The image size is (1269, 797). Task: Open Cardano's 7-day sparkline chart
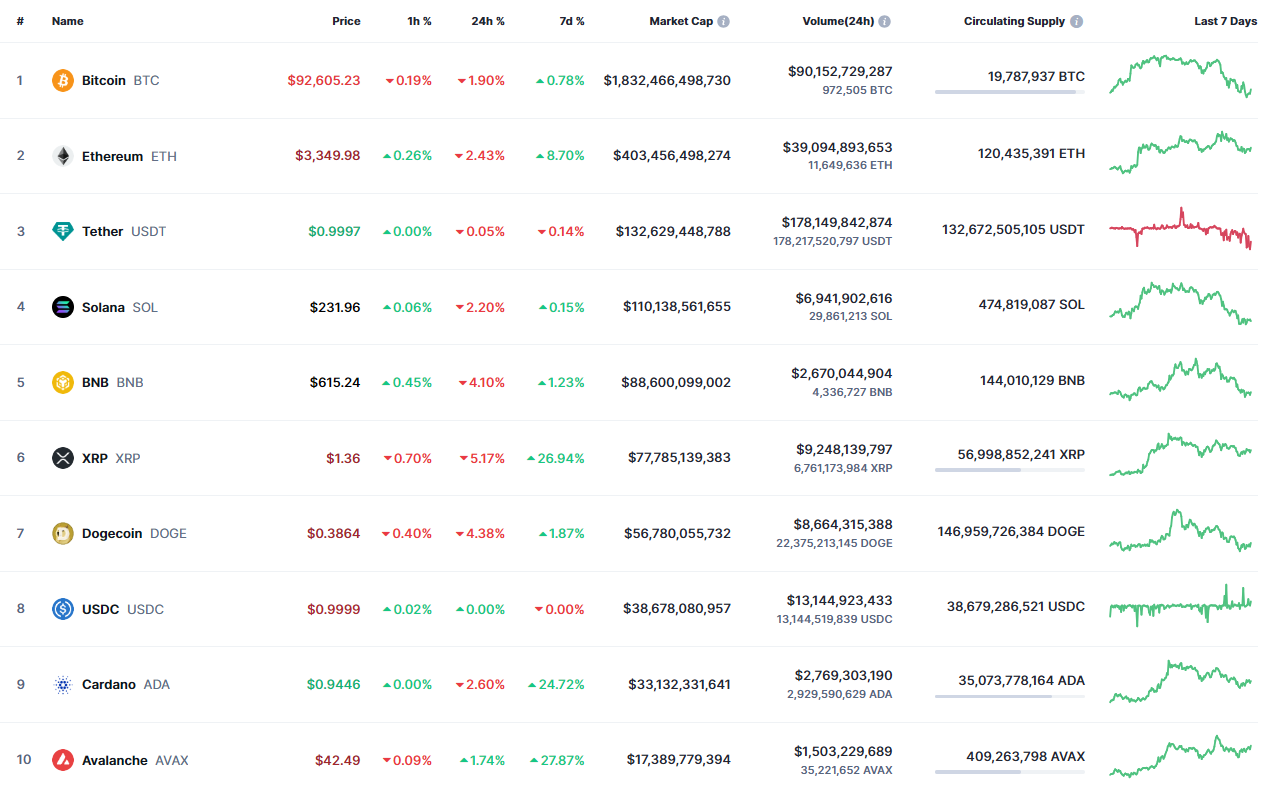point(1181,681)
